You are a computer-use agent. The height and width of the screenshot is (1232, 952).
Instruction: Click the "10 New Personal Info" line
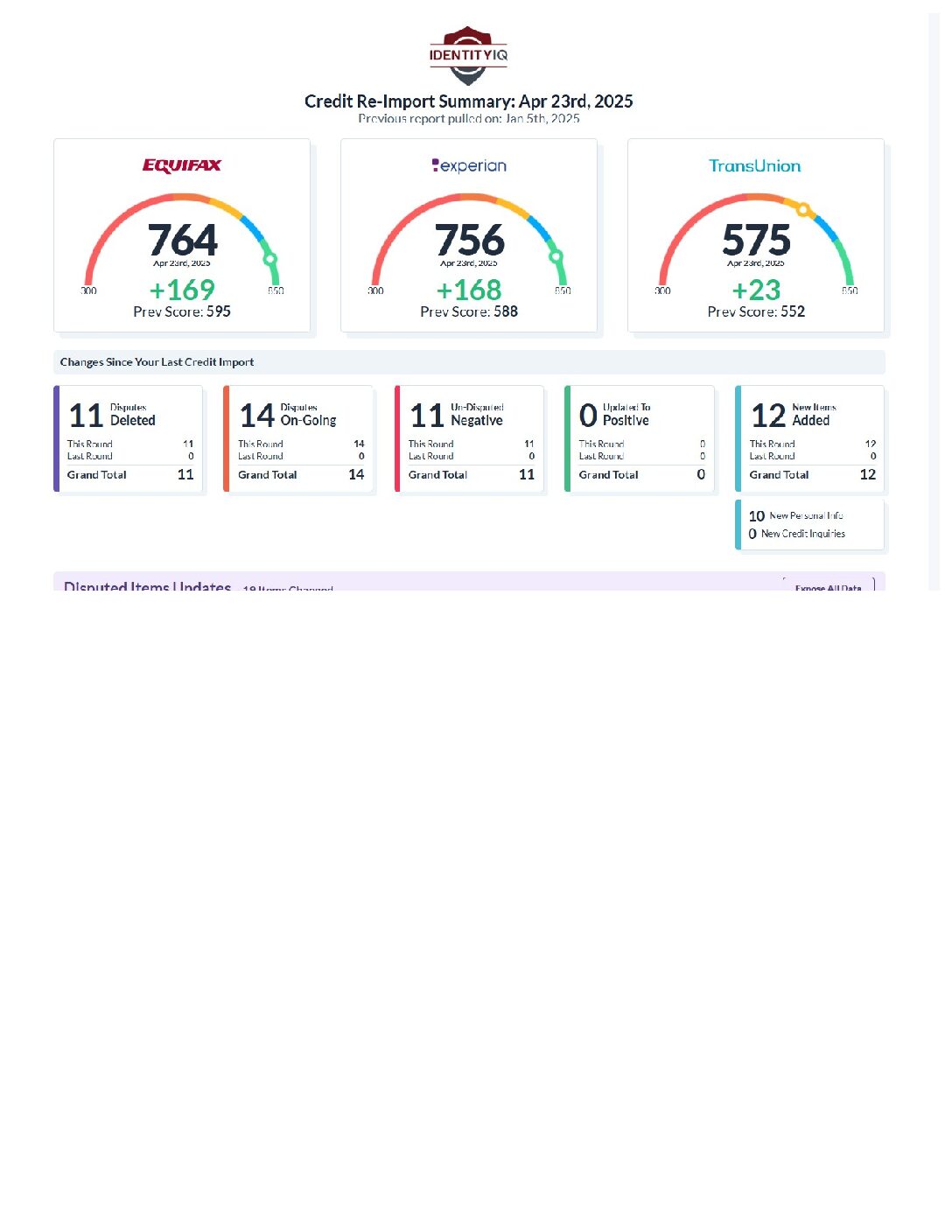point(796,515)
